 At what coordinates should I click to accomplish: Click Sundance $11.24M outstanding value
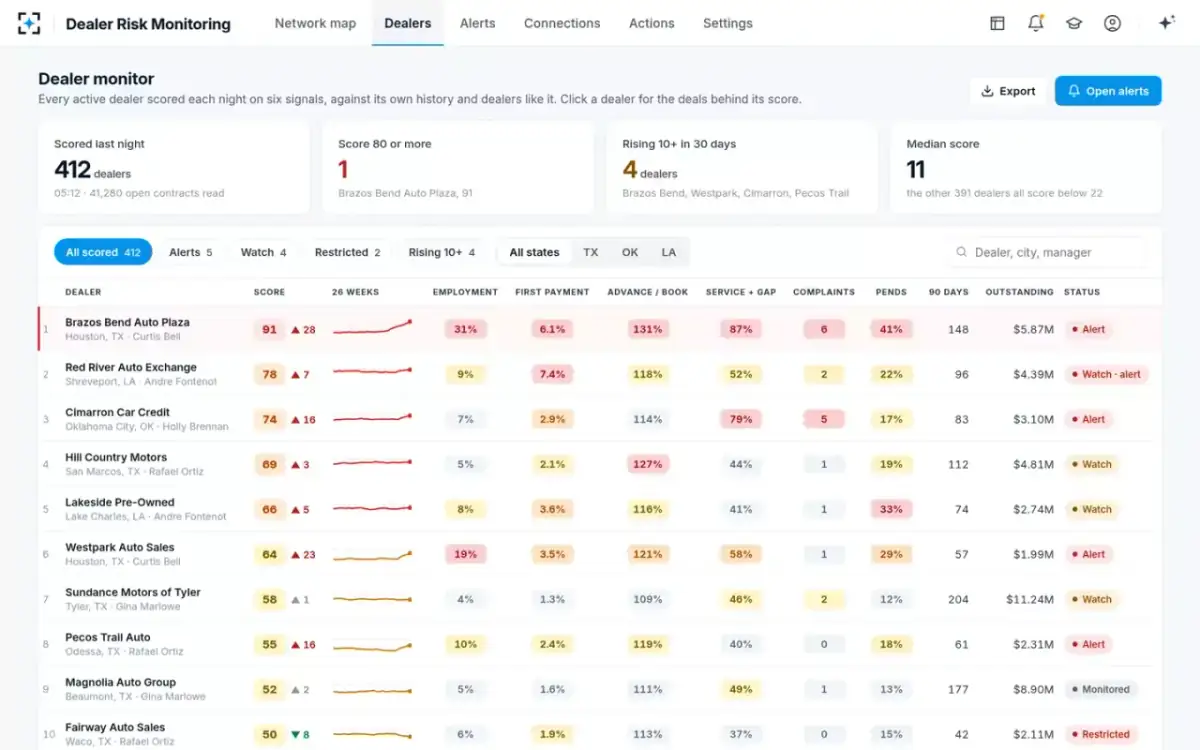tap(1030, 599)
